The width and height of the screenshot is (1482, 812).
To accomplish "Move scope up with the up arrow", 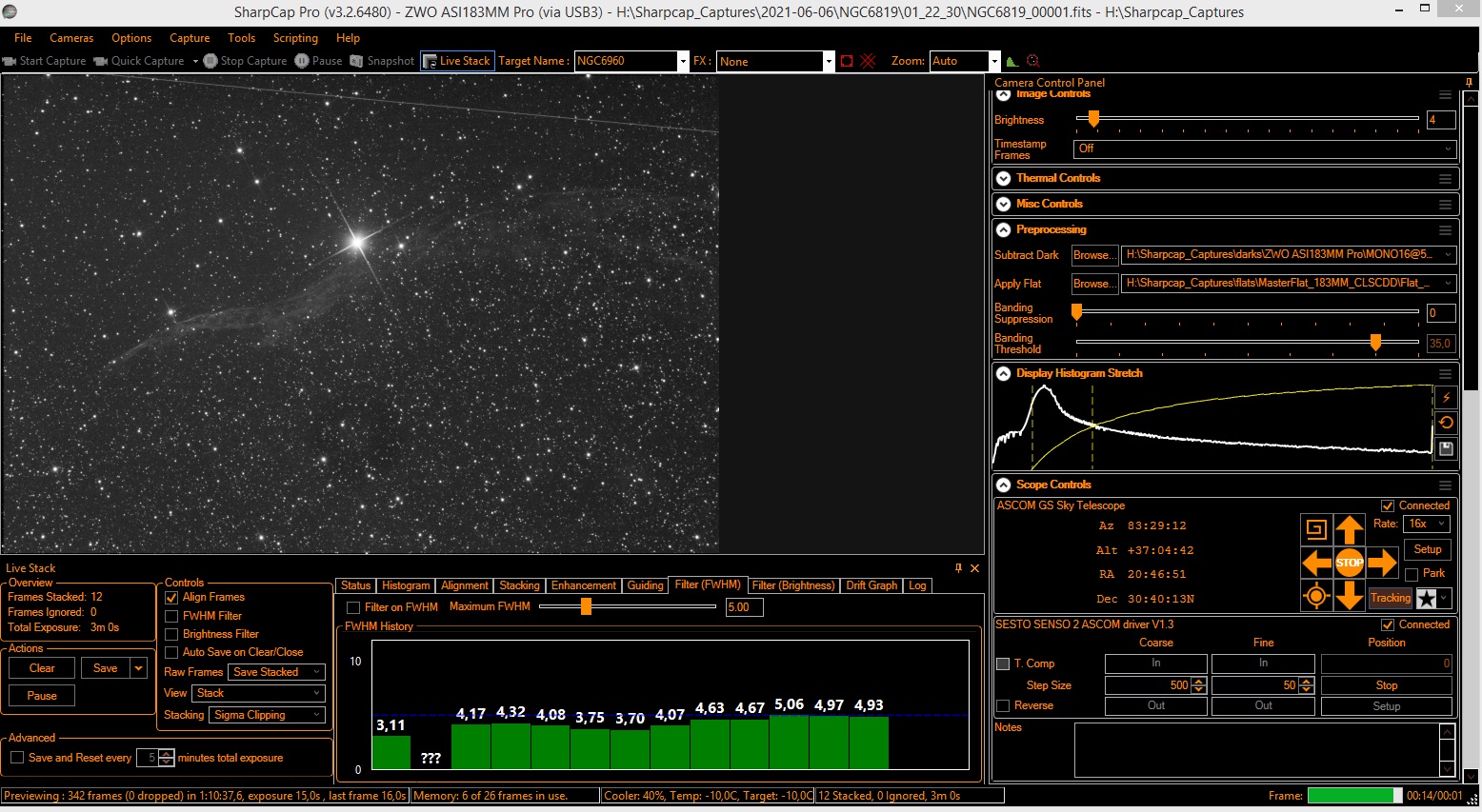I will tap(1349, 529).
